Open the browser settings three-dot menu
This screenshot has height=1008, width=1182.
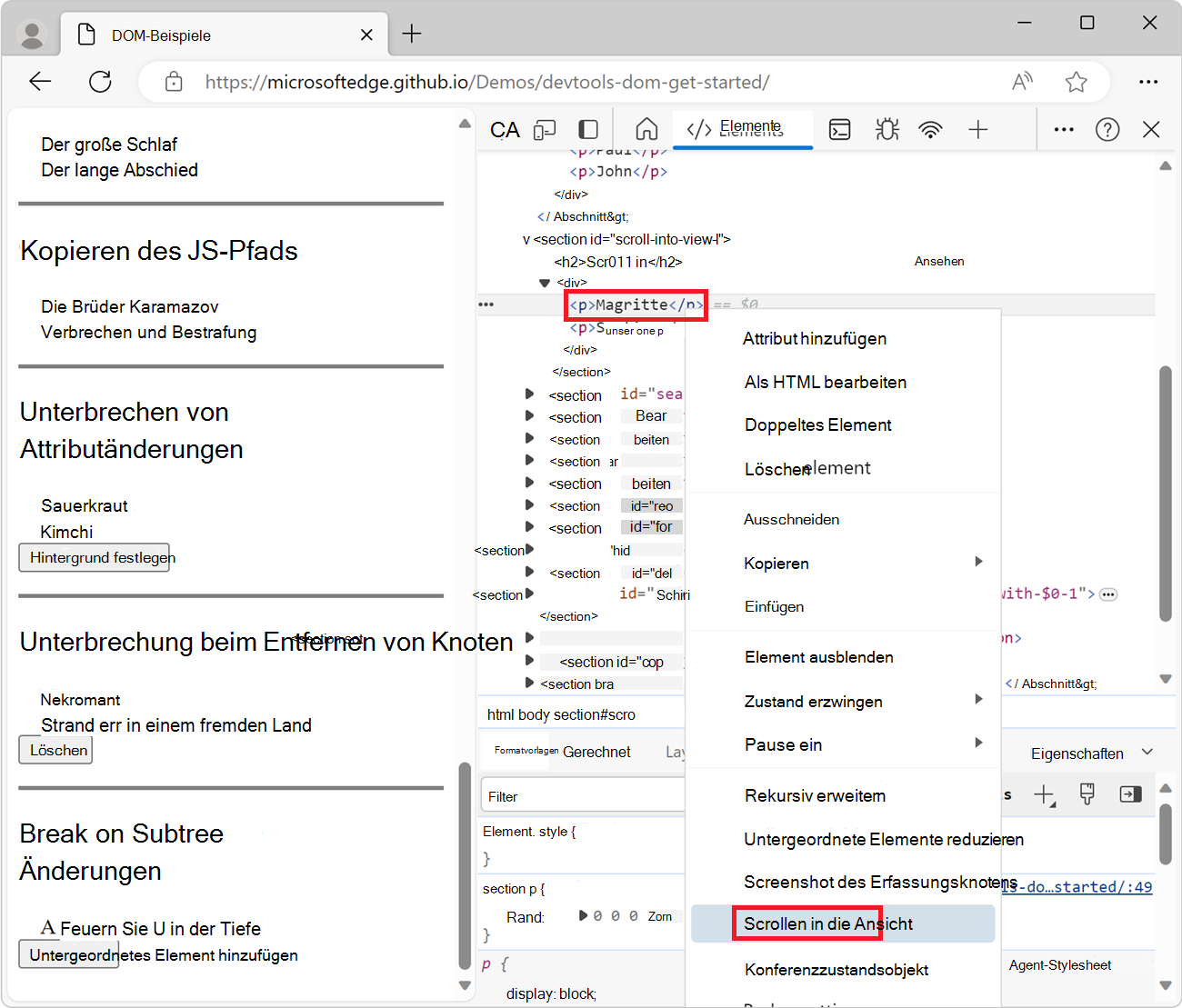pos(1148,82)
